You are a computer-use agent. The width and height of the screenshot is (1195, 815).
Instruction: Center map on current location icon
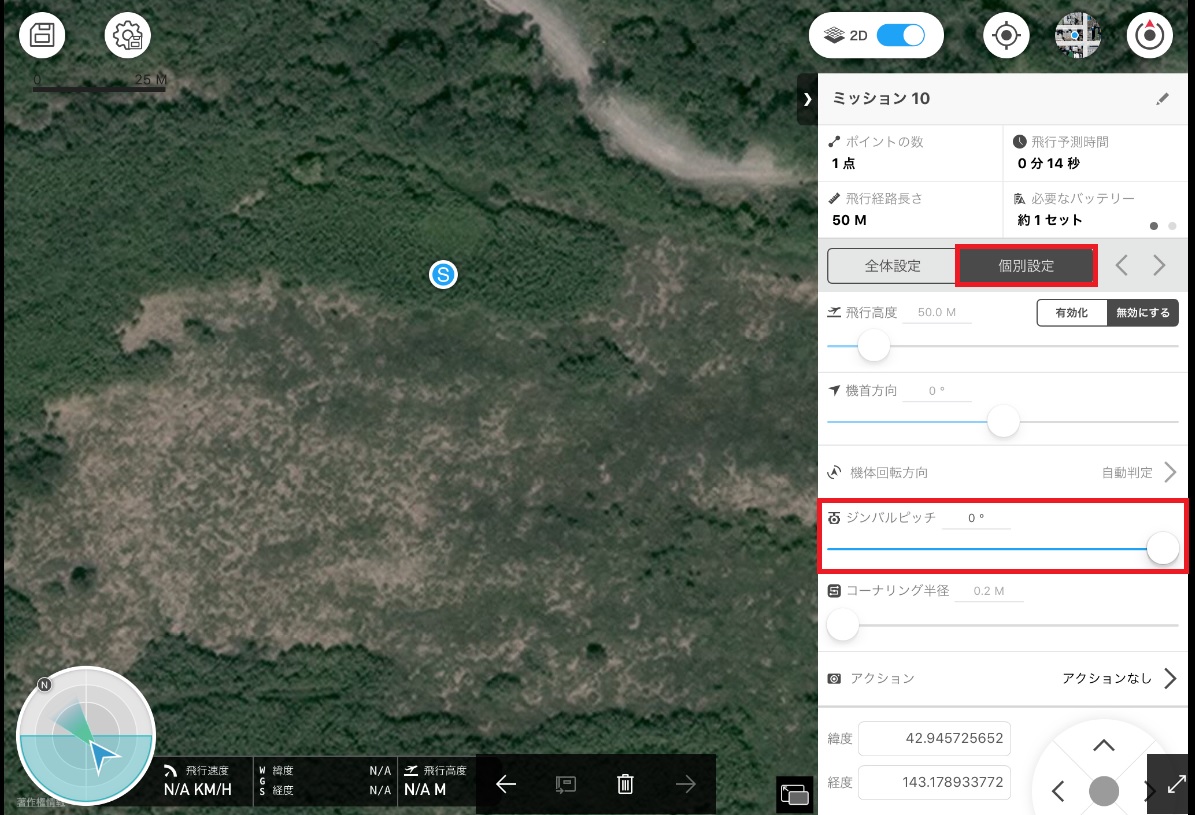1006,35
